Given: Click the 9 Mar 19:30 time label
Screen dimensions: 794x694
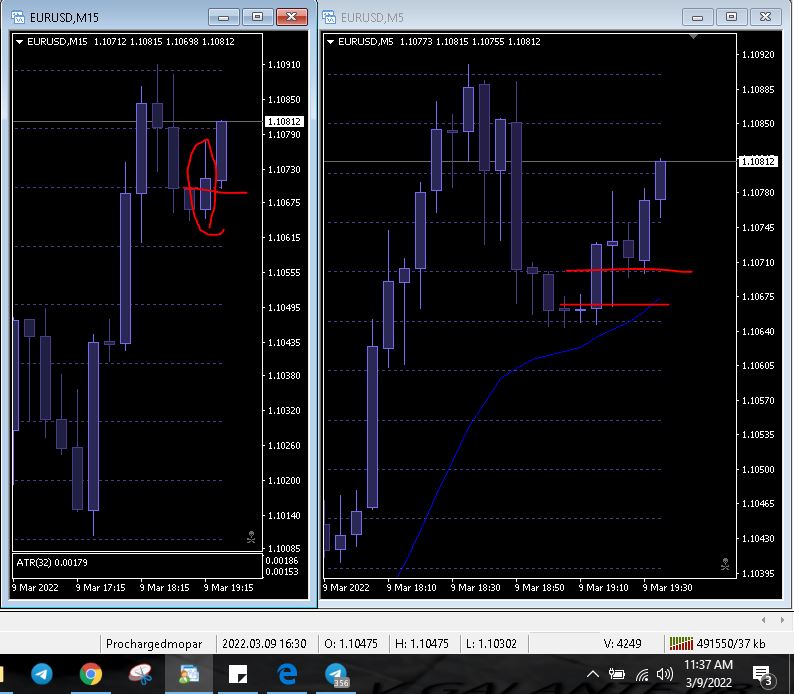Looking at the screenshot, I should 667,588.
